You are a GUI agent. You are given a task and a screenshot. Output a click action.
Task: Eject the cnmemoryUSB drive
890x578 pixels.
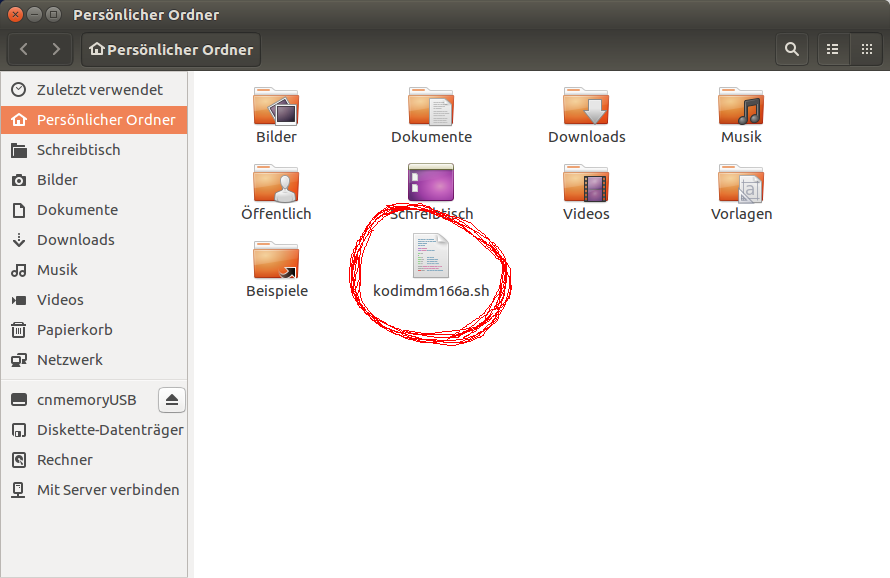(x=172, y=400)
